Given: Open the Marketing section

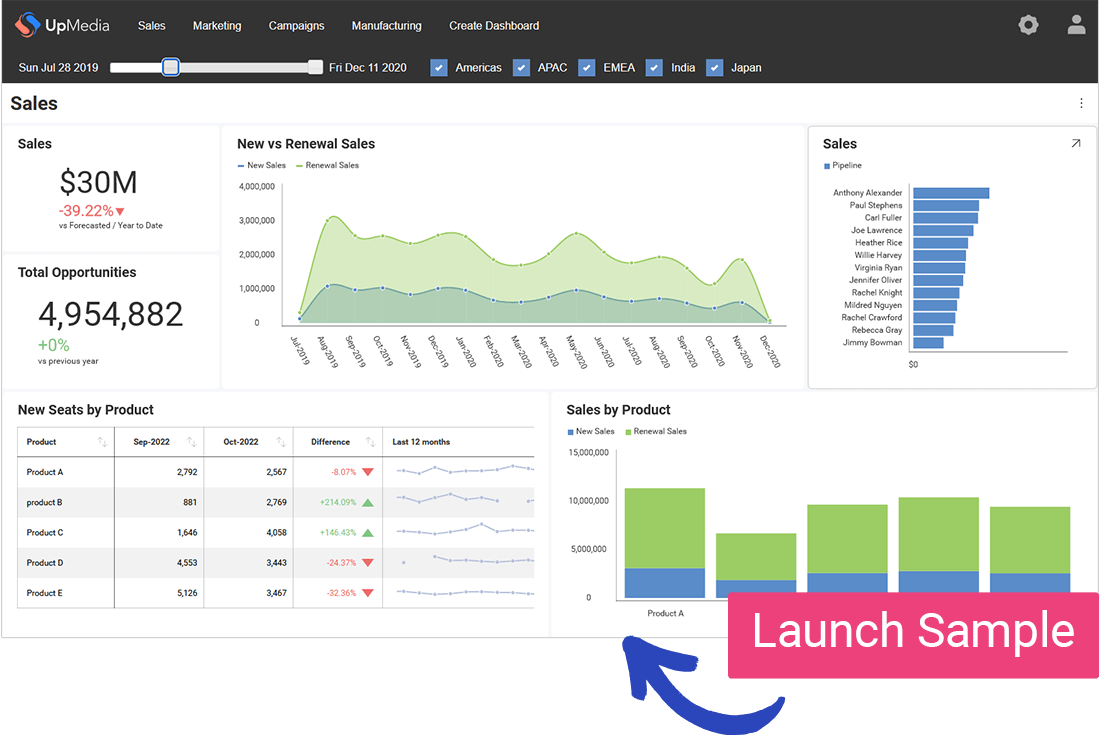Looking at the screenshot, I should click(x=217, y=25).
